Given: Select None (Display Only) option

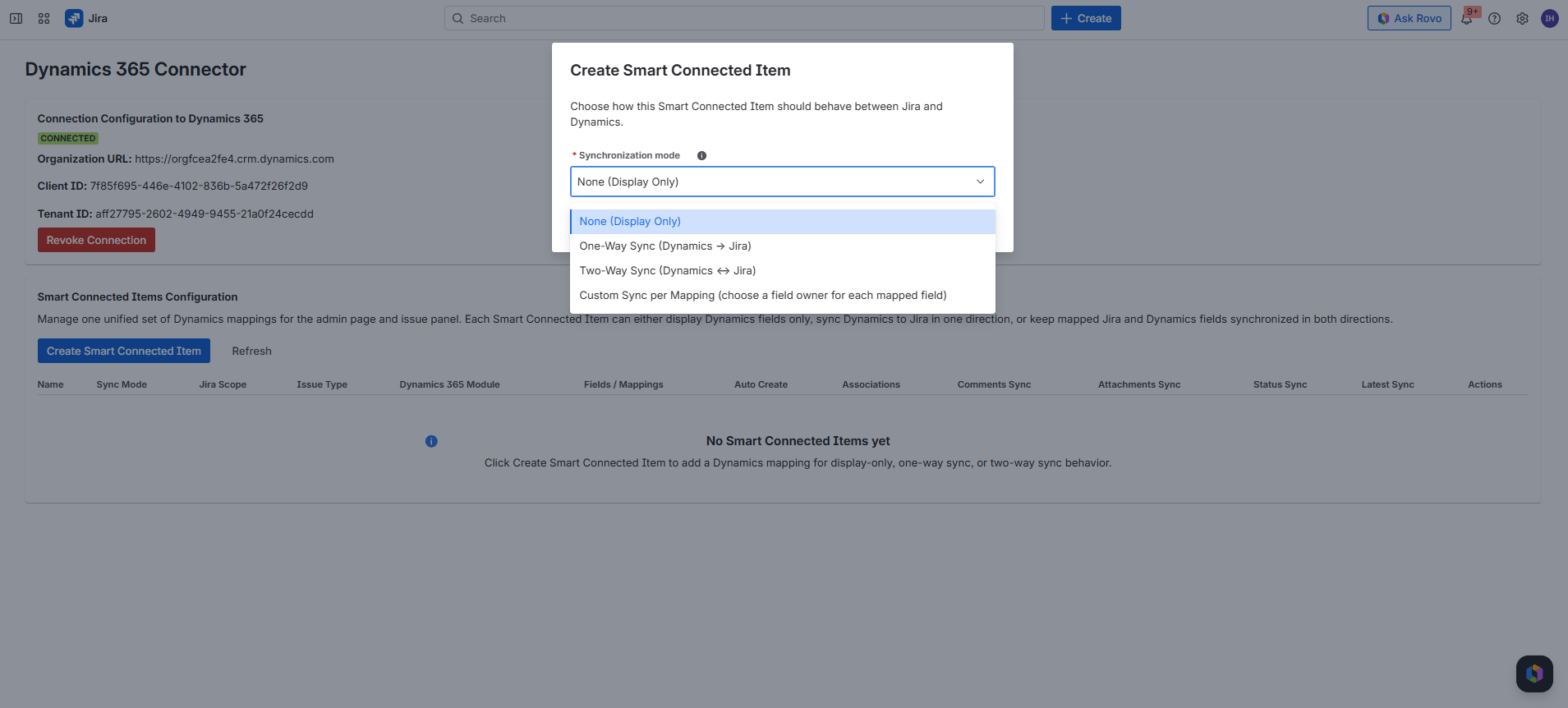Looking at the screenshot, I should [x=783, y=221].
